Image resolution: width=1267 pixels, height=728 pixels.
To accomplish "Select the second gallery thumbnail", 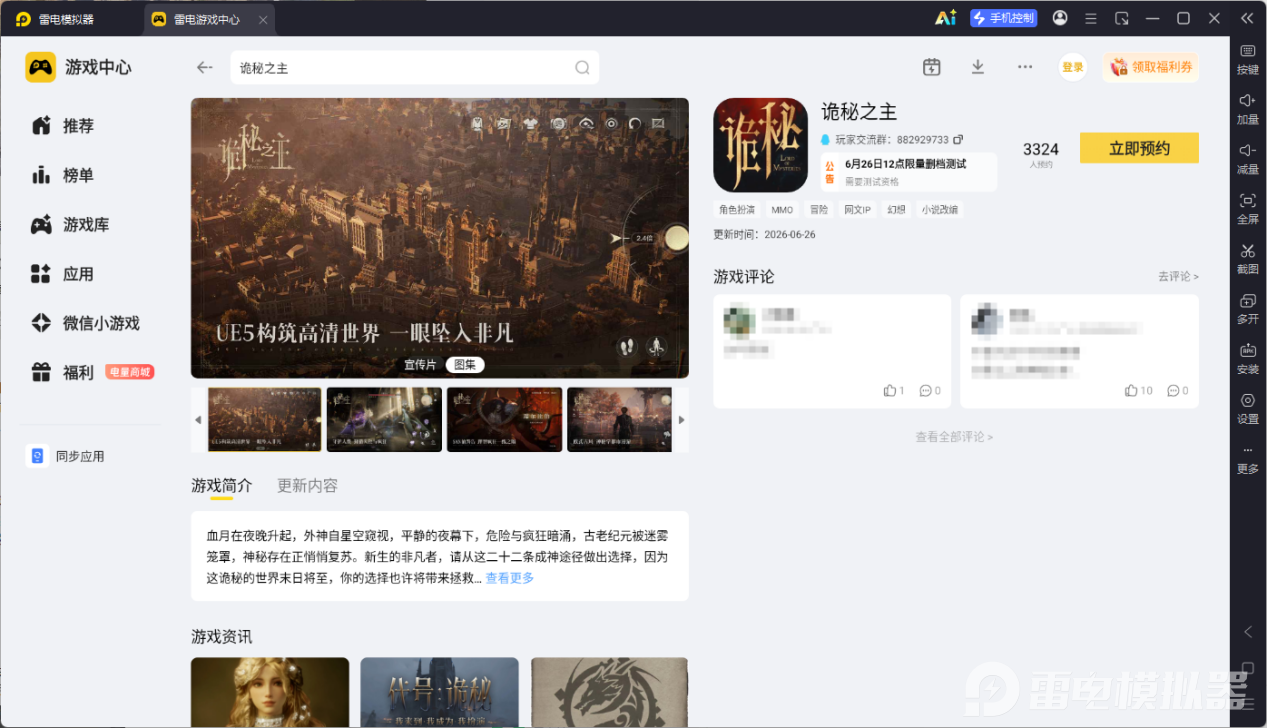I will (x=384, y=420).
